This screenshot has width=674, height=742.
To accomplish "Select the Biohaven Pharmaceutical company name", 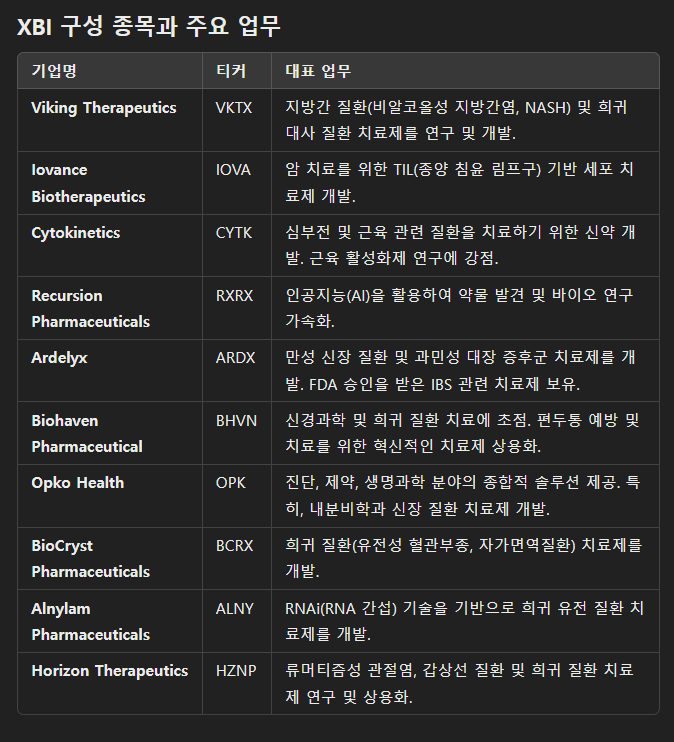I will [x=87, y=433].
